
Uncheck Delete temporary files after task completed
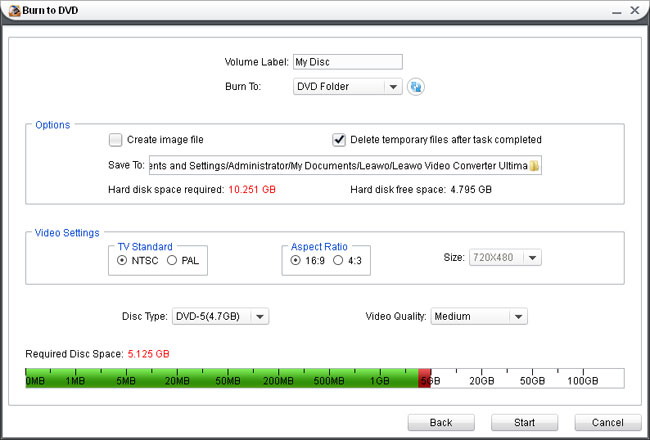339,140
